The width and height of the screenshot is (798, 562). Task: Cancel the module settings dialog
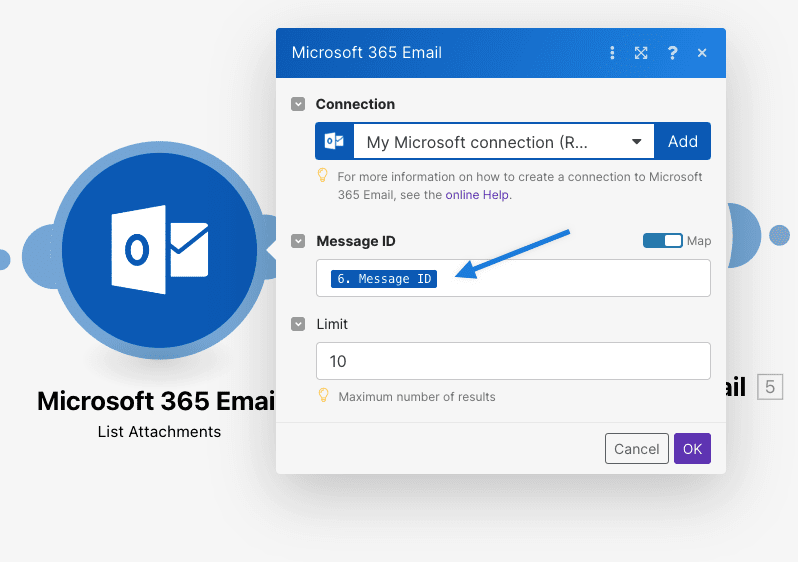637,448
